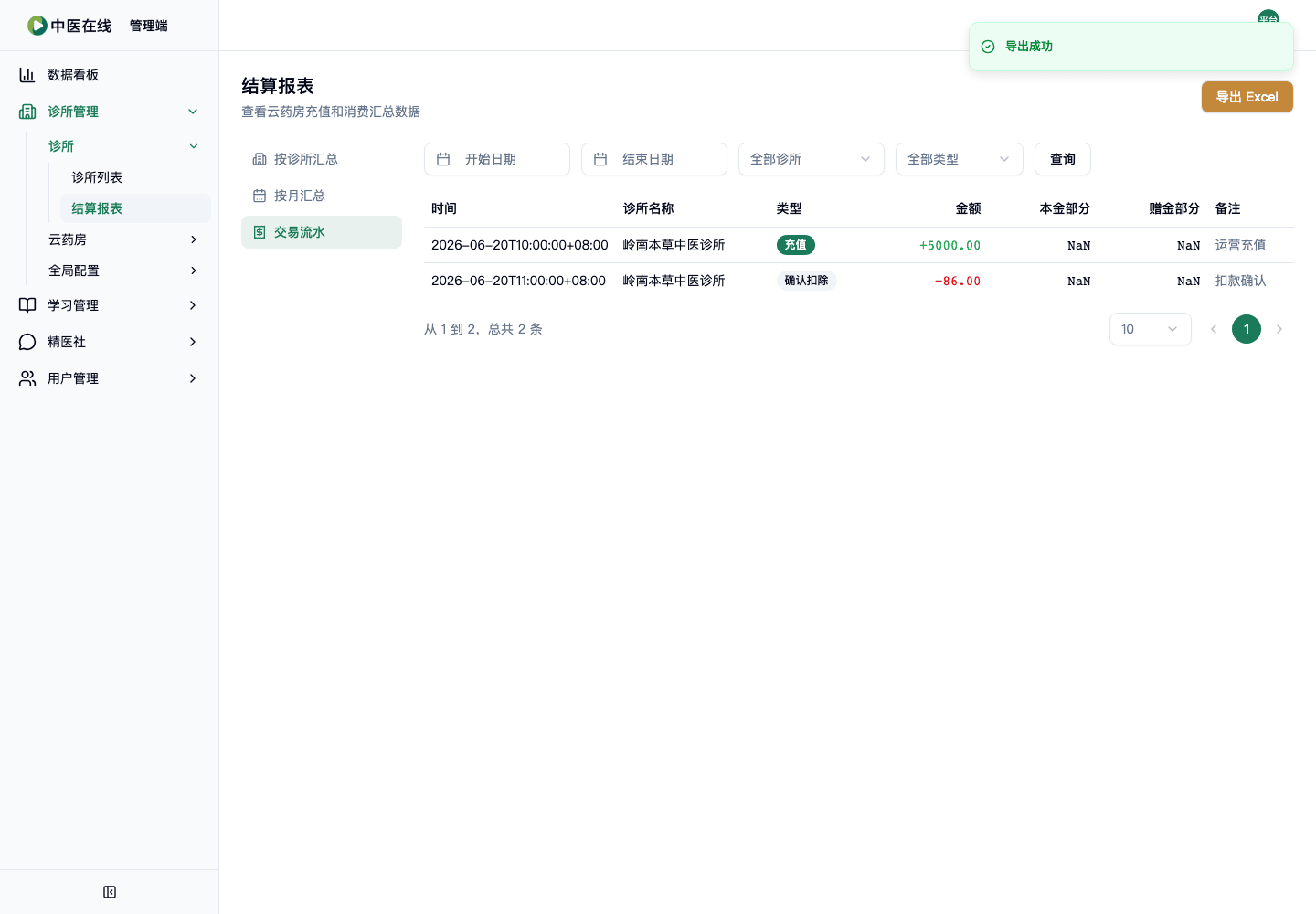Click the 导出成功 success check icon
The image size is (1316, 914).
coord(988,47)
